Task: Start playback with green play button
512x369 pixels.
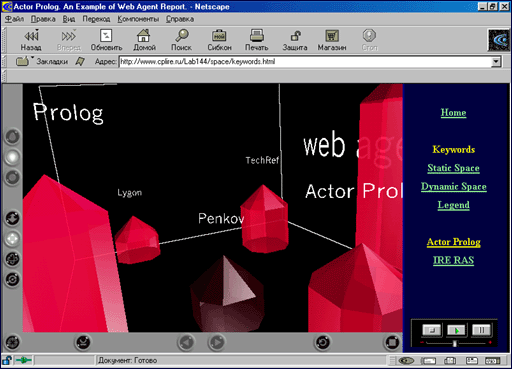Action: click(x=456, y=330)
